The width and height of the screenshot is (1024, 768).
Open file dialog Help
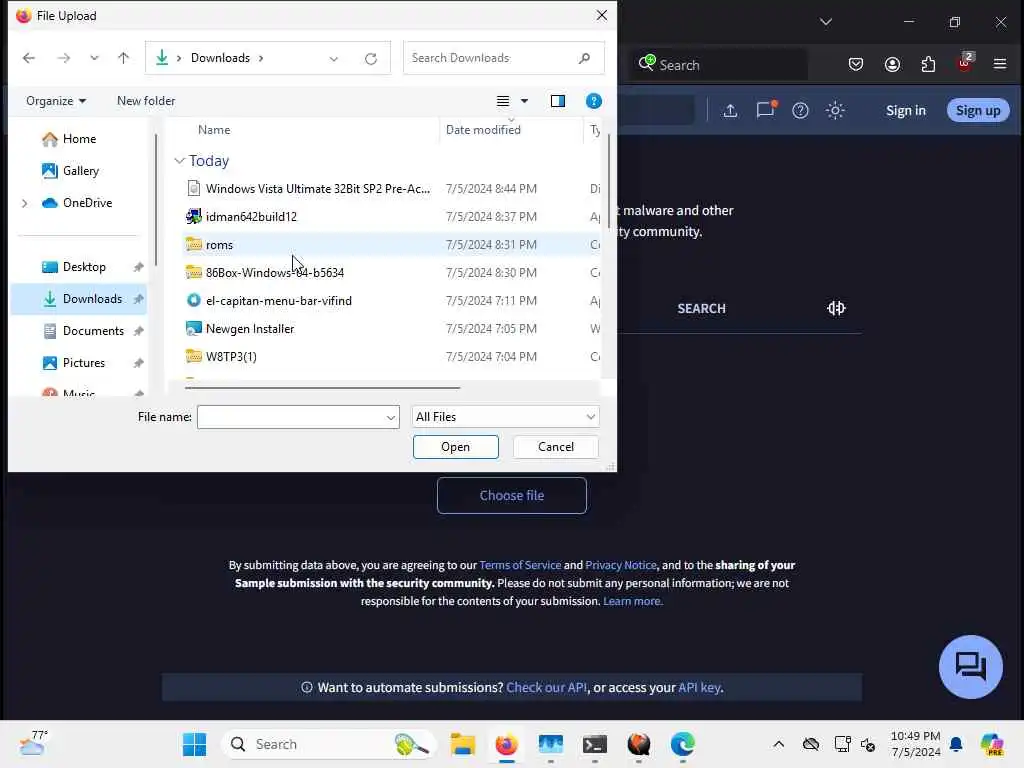tap(594, 101)
